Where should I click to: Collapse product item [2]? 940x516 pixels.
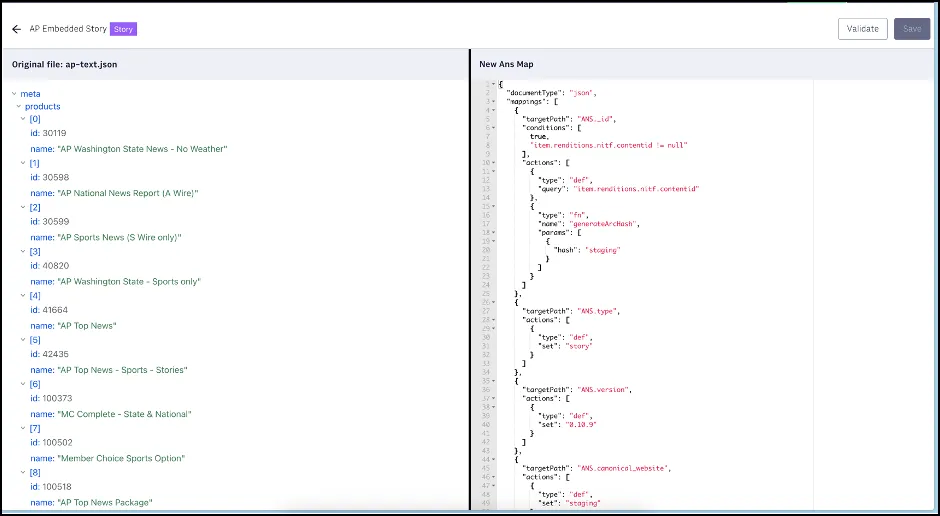tap(23, 207)
